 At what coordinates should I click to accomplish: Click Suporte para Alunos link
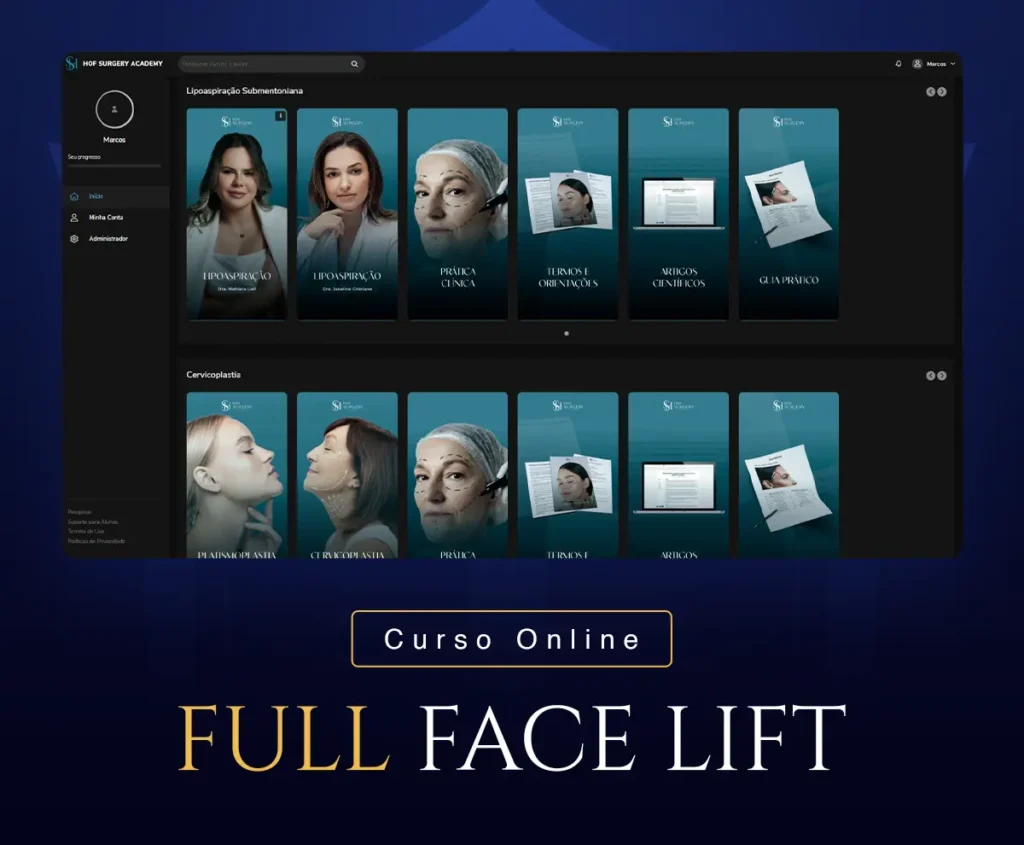93,522
